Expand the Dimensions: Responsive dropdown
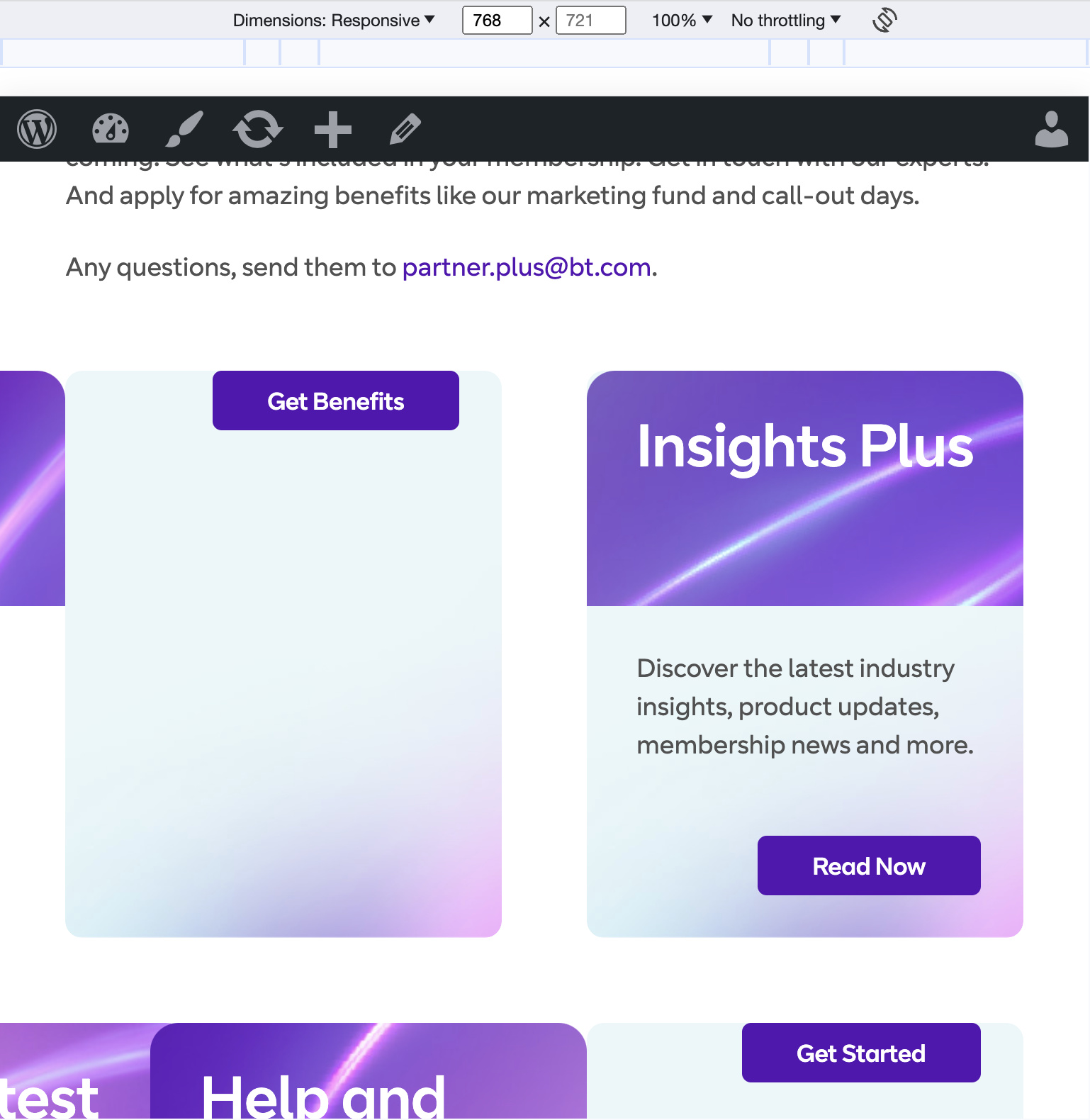Screen dimensions: 1090x1120 334,21
